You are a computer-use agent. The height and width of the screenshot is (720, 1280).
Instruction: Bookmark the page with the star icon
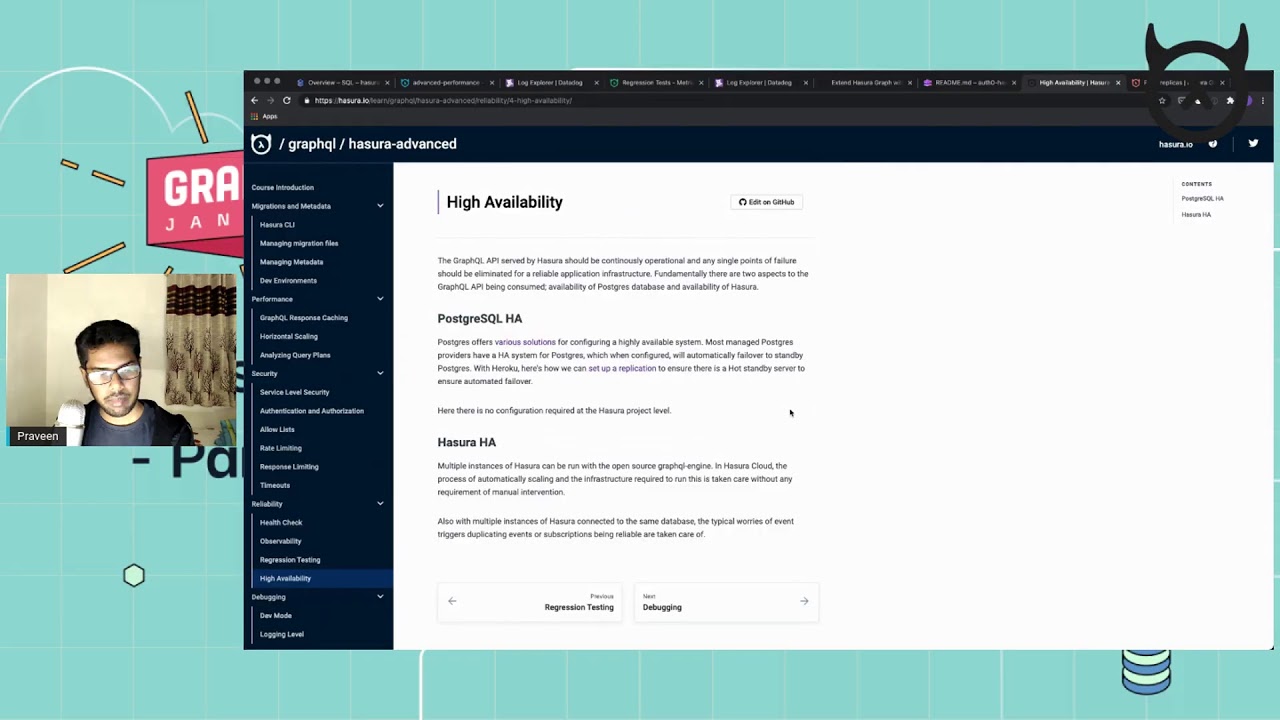(x=1162, y=100)
